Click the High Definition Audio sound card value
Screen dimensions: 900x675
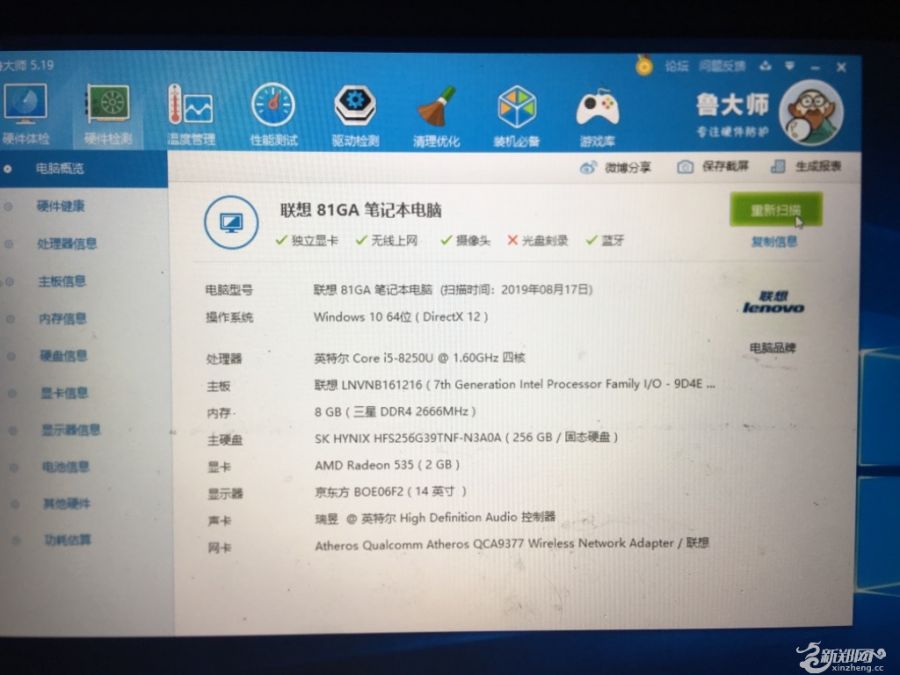point(435,518)
